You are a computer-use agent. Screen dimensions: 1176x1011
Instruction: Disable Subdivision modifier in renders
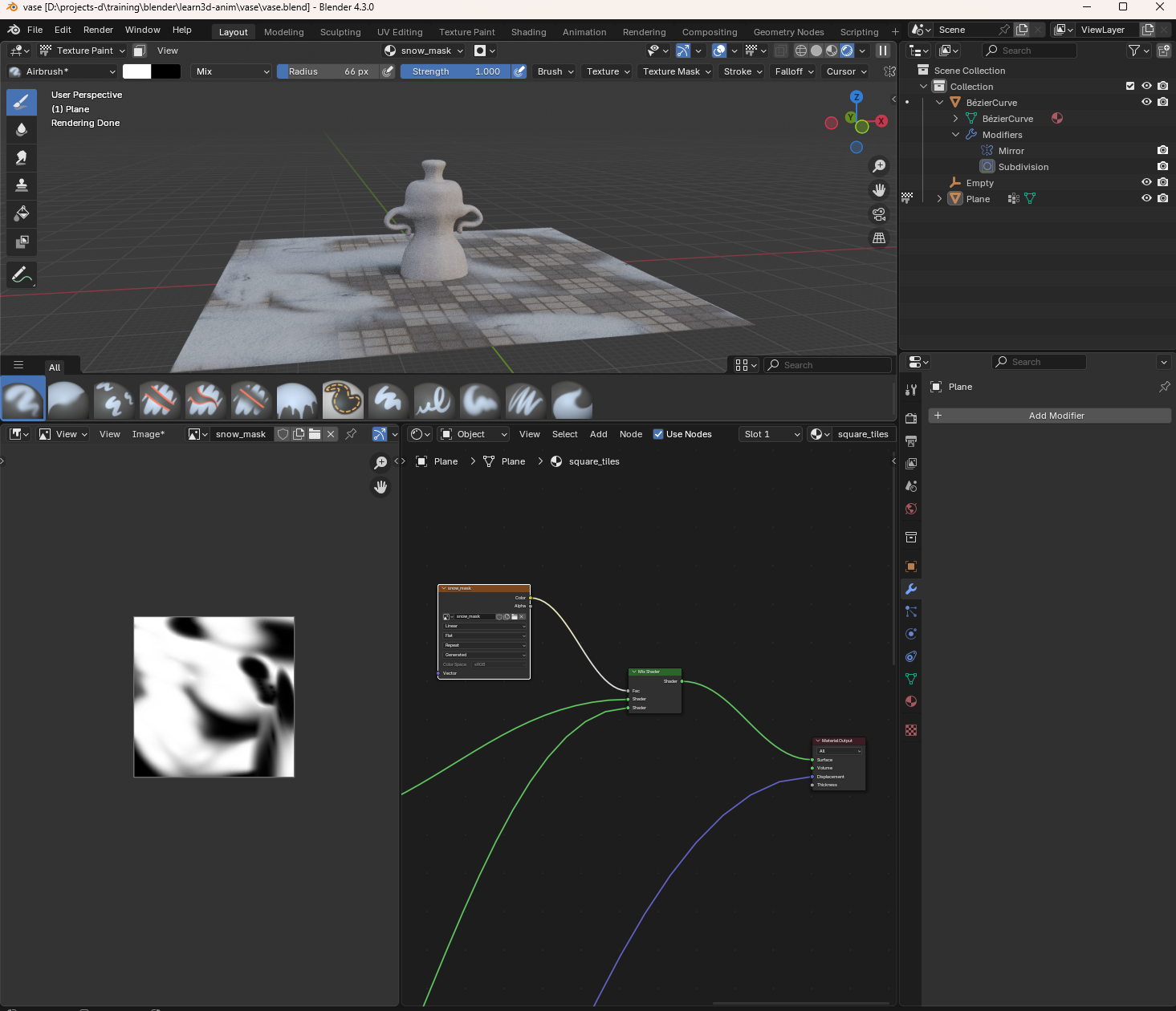(1162, 167)
